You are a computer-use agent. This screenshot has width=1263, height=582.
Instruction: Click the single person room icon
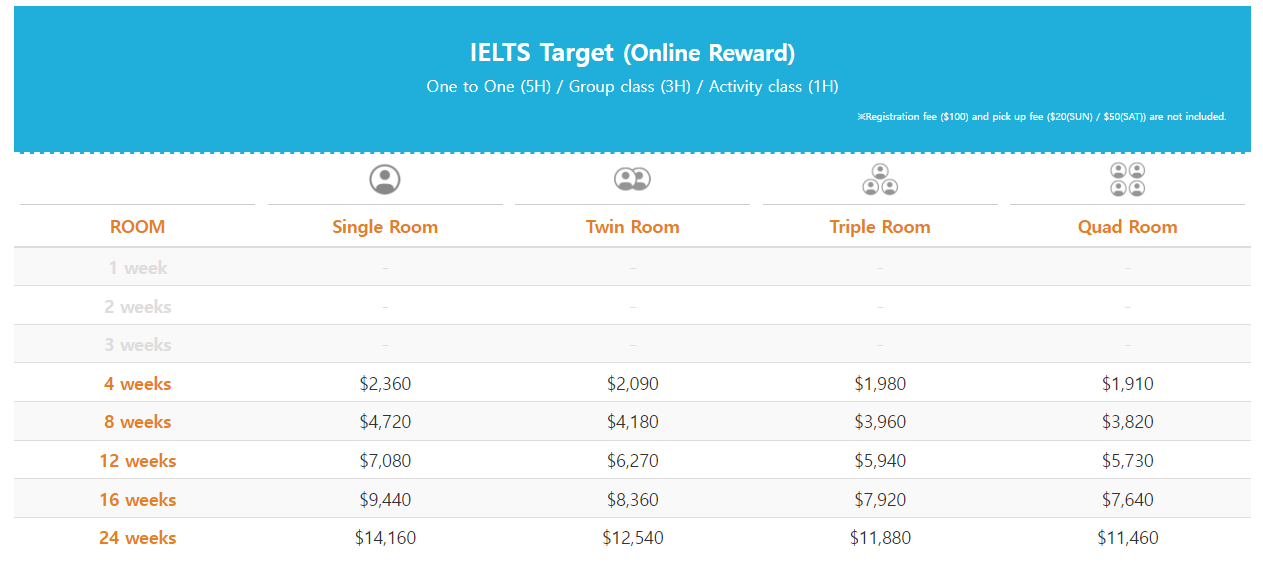(385, 180)
